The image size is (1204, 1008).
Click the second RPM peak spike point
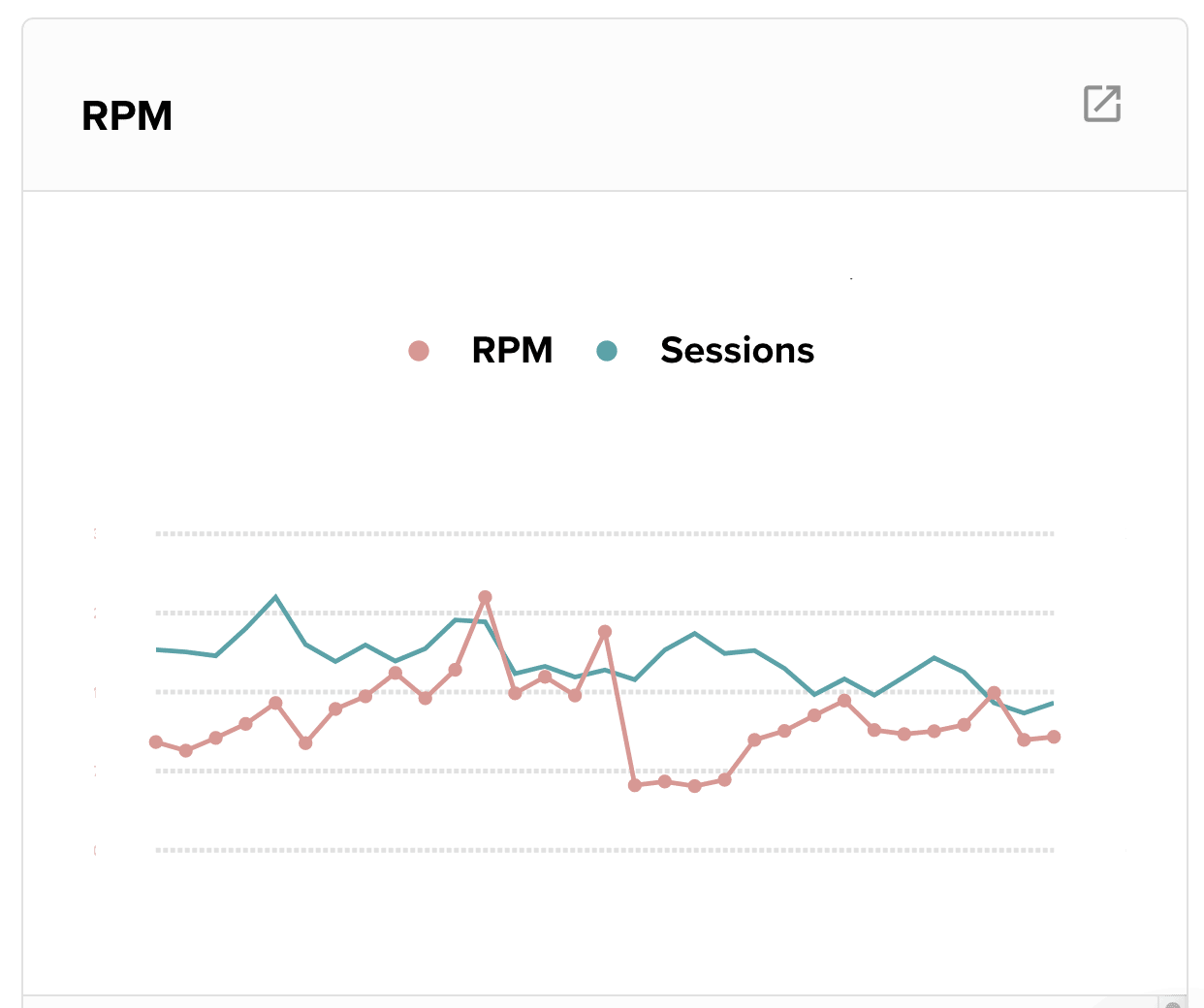(606, 631)
